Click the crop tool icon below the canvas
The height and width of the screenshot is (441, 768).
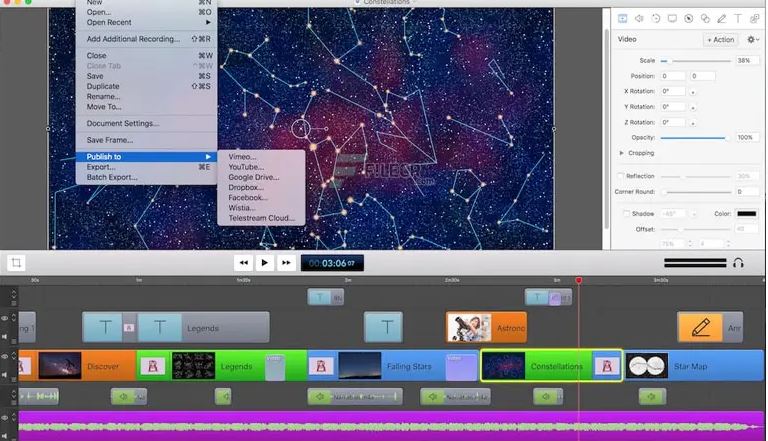(x=16, y=263)
